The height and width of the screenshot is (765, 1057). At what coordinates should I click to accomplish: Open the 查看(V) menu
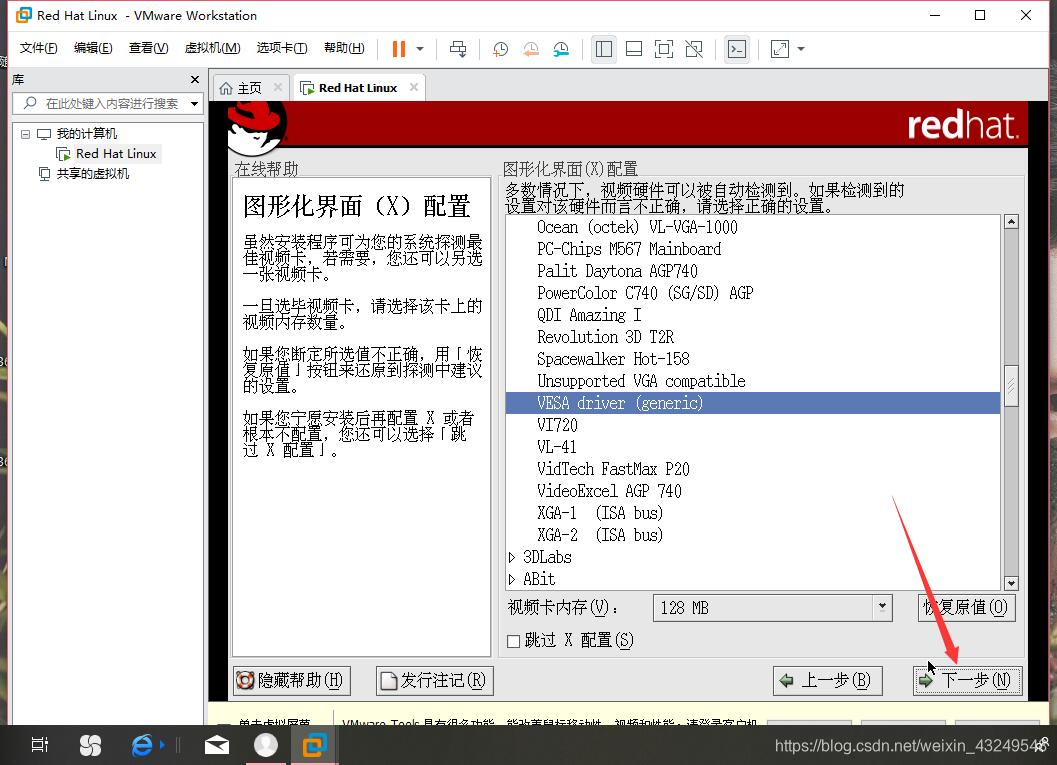tap(148, 48)
